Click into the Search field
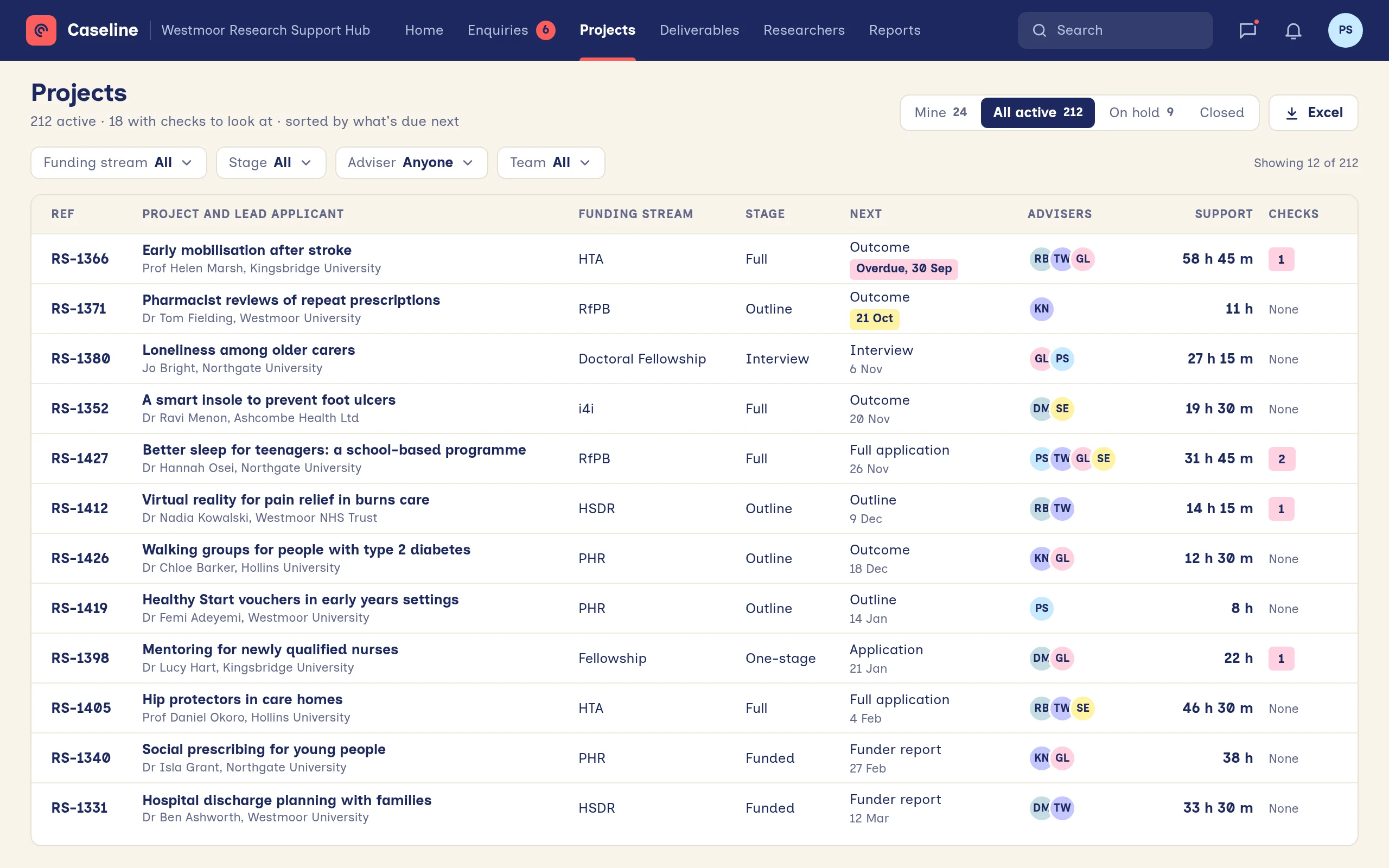 click(x=1114, y=30)
